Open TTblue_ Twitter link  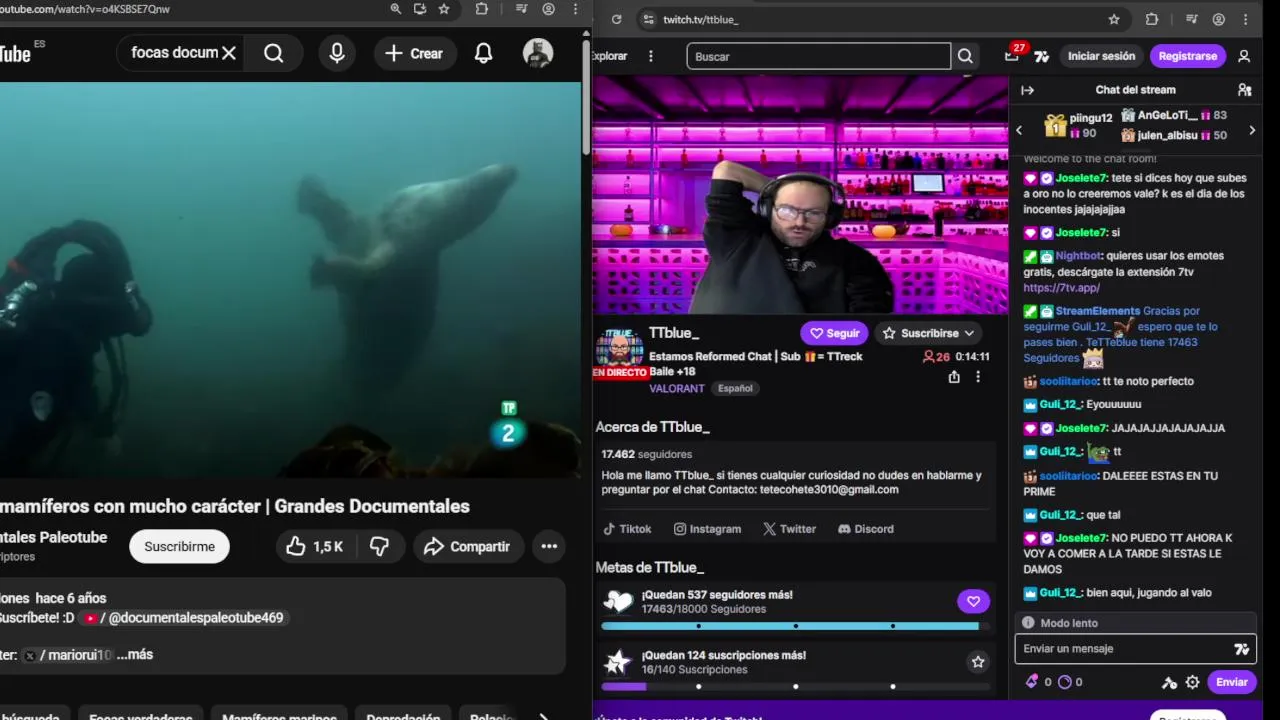(x=790, y=529)
